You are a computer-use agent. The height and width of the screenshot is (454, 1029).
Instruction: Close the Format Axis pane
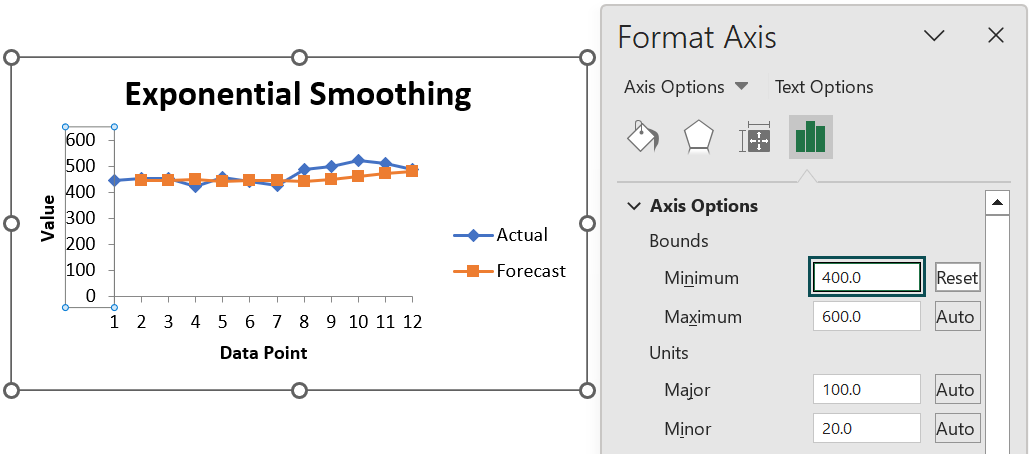coord(996,35)
